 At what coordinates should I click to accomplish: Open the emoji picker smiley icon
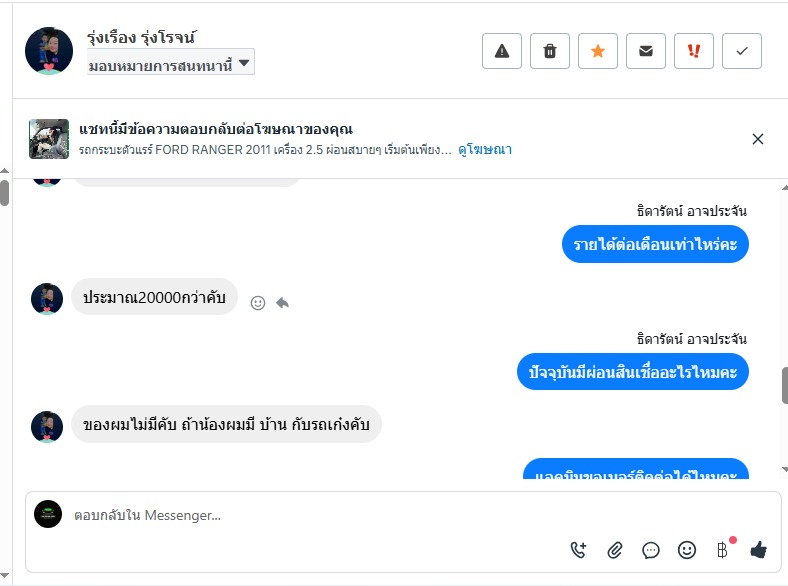tap(687, 549)
